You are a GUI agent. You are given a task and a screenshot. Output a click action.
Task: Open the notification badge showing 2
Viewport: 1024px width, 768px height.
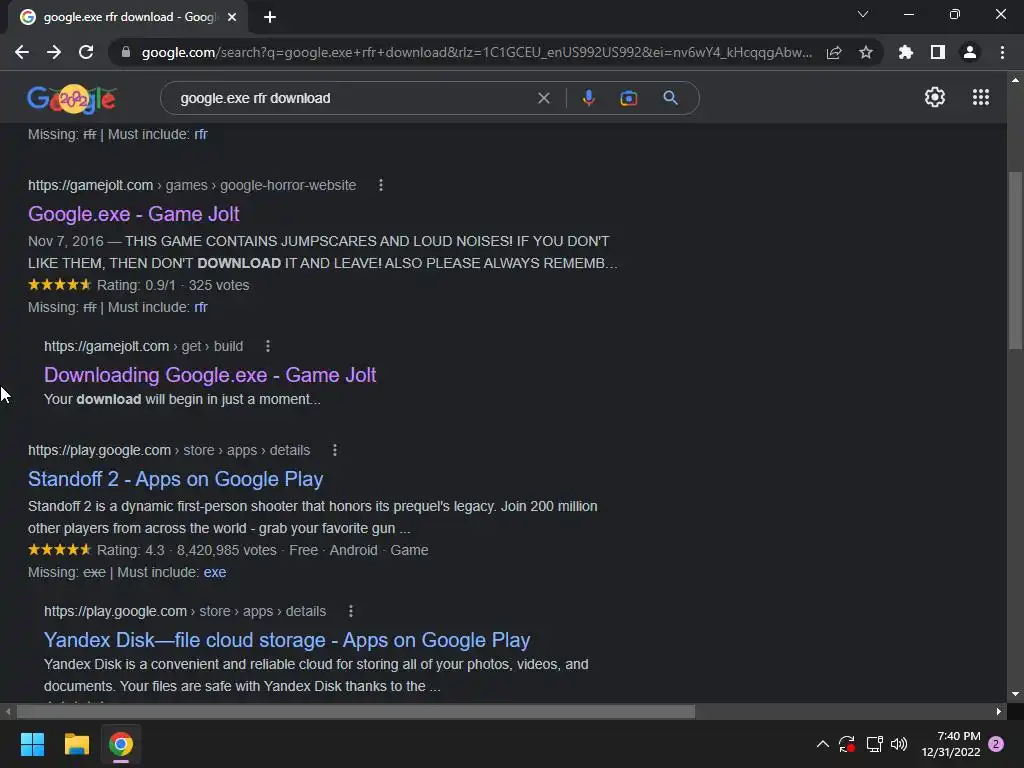coord(996,744)
